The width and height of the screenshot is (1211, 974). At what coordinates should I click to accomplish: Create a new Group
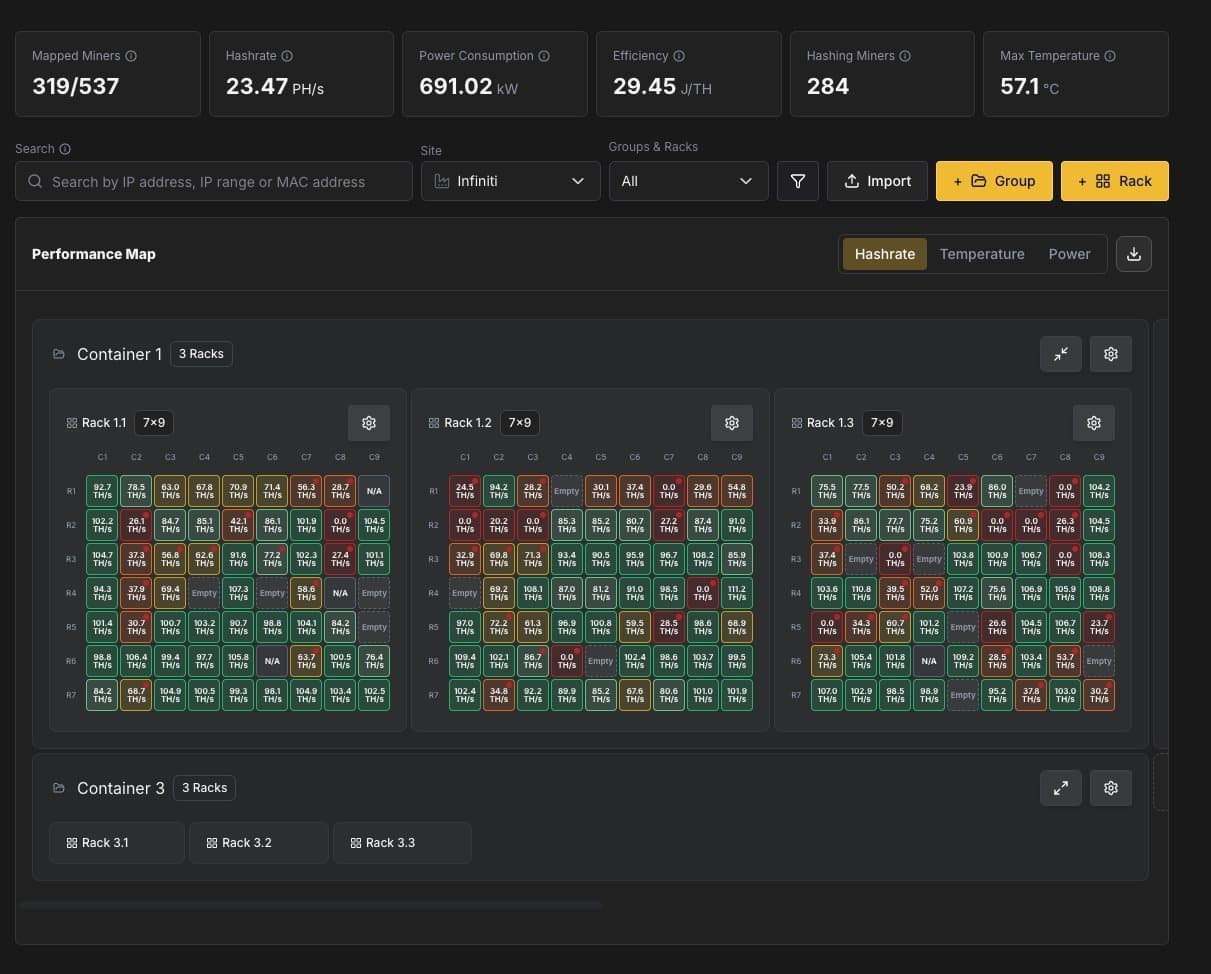point(994,181)
